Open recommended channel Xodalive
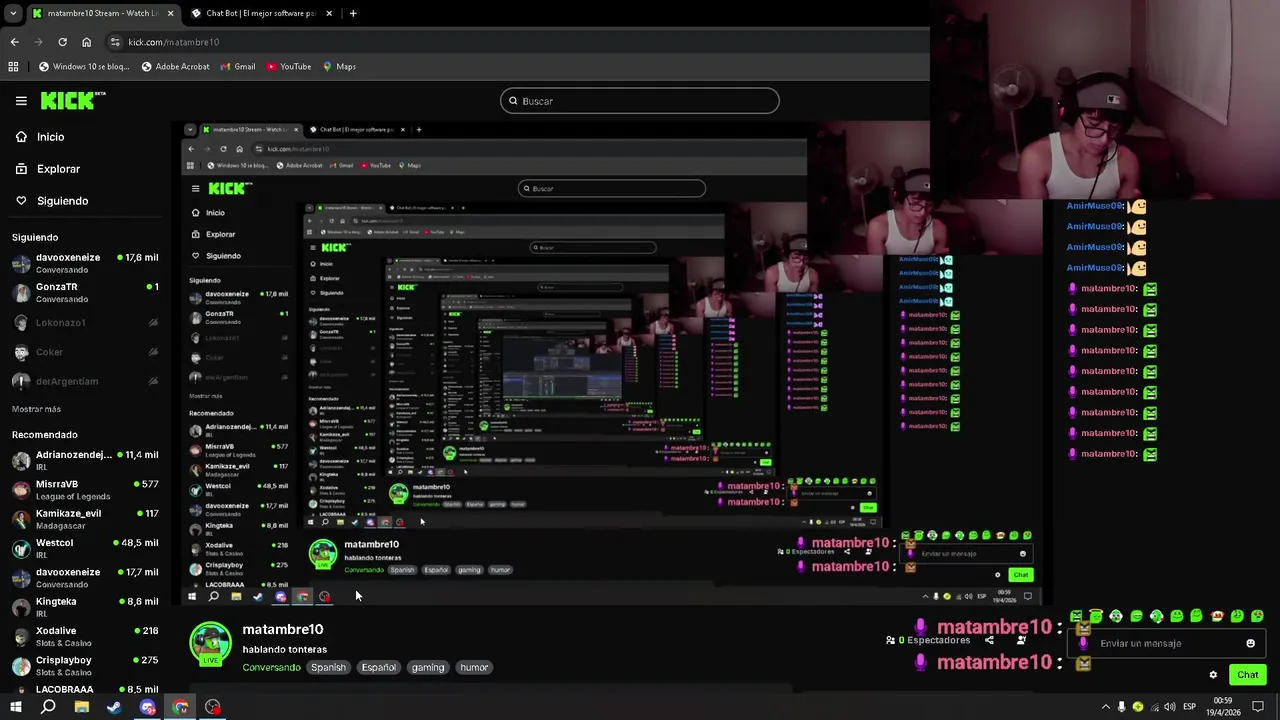1280x720 pixels. (85, 636)
